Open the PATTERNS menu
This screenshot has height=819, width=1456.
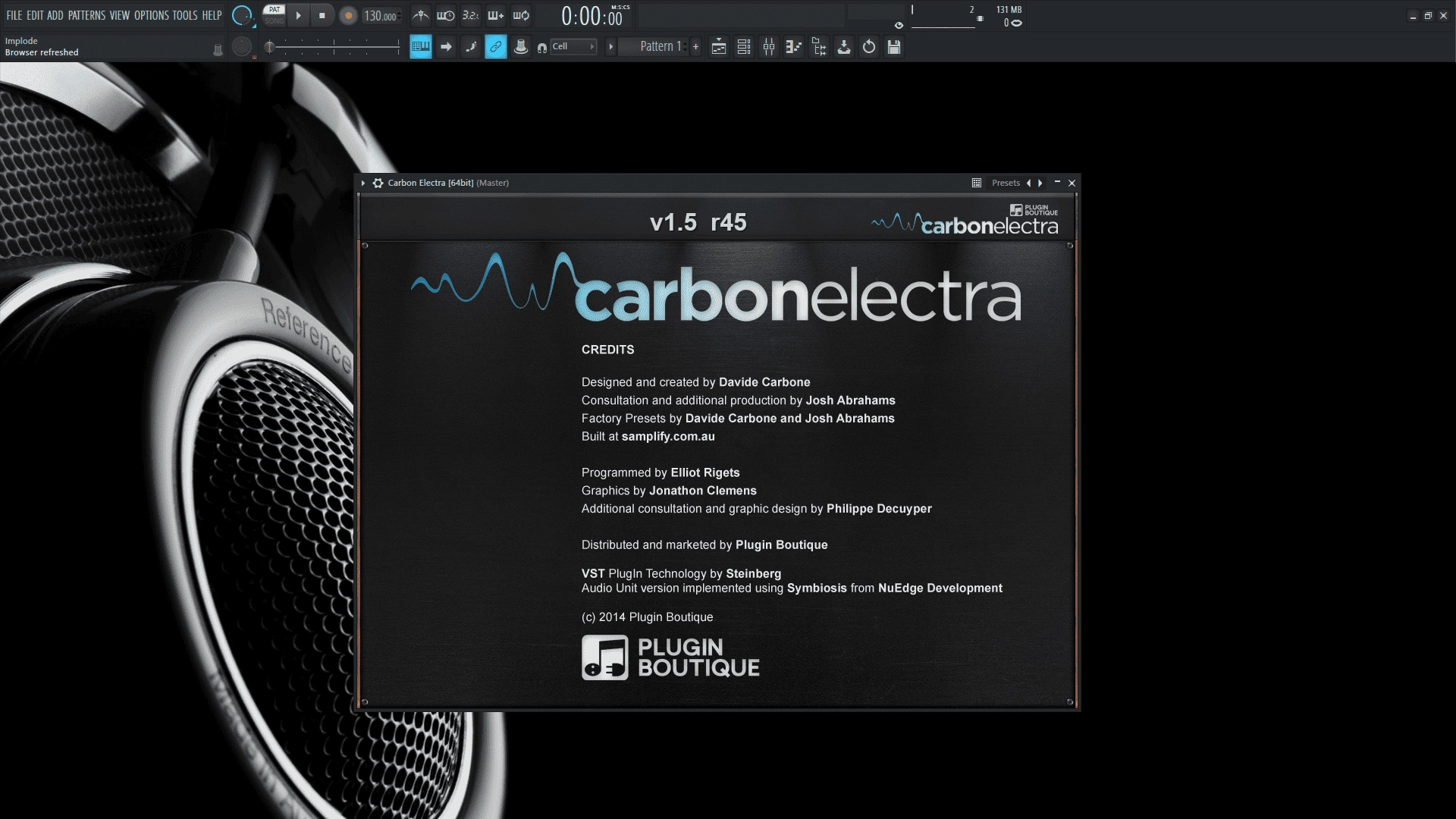(x=86, y=15)
